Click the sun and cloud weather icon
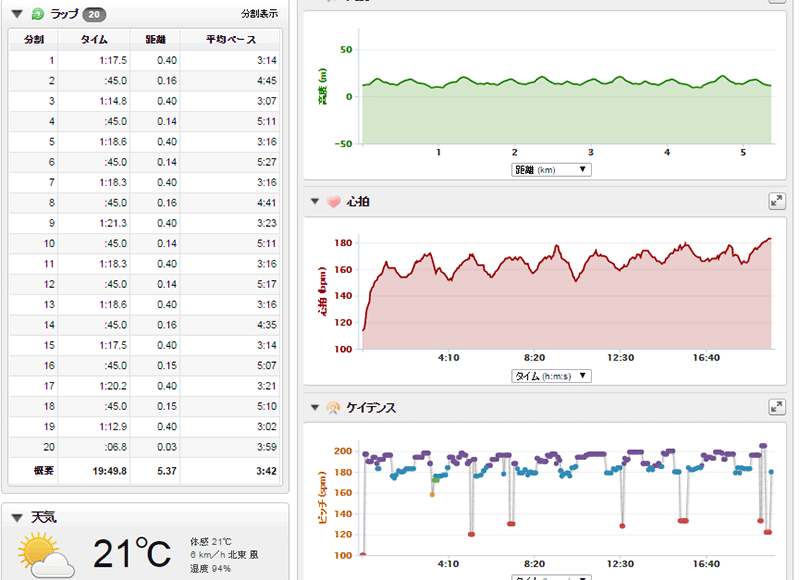The width and height of the screenshot is (800, 580). [45, 553]
